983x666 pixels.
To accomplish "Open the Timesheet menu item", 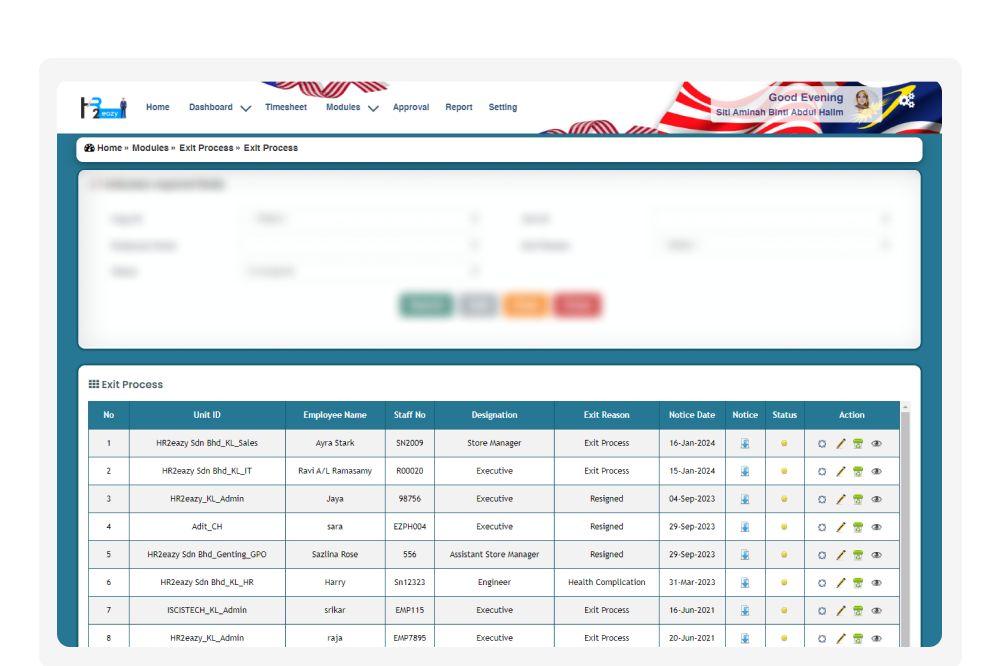I will [x=286, y=107].
